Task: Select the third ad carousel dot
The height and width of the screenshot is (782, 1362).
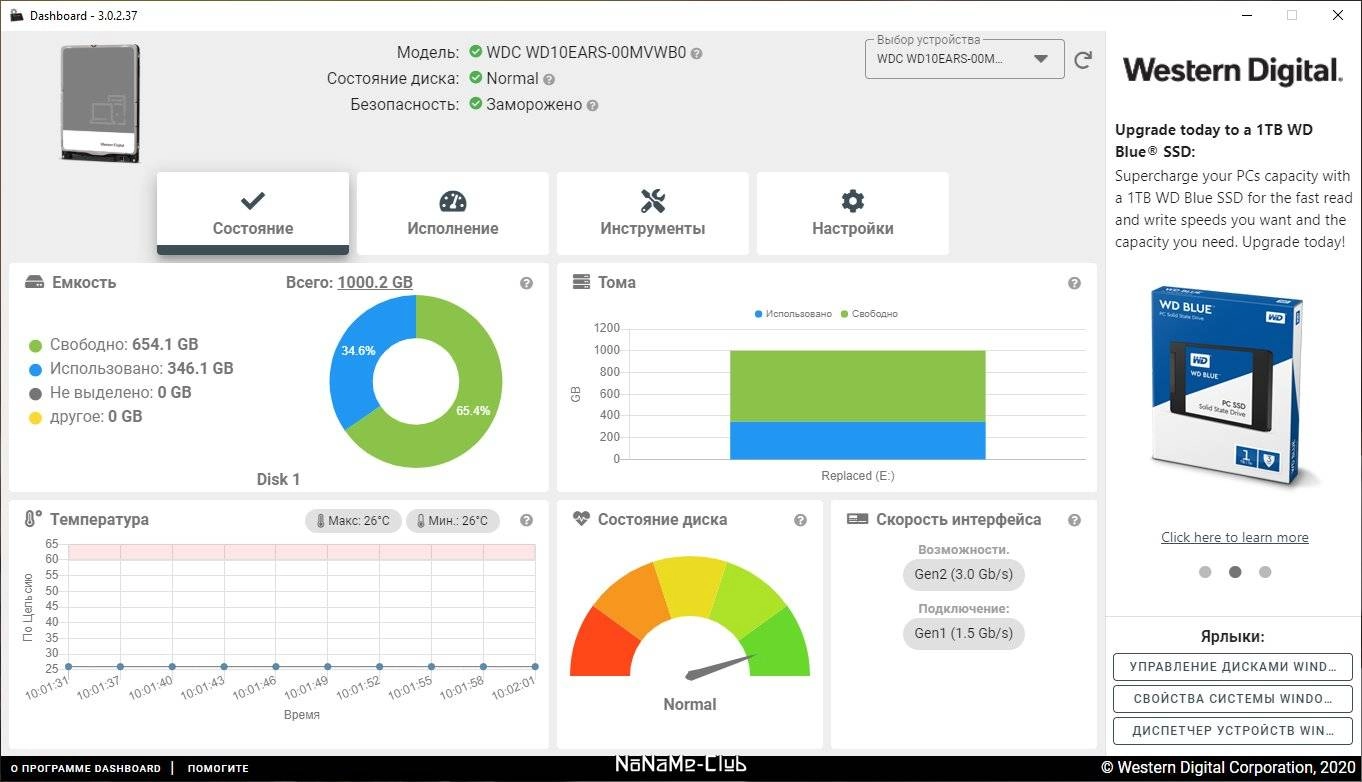Action: [1265, 572]
